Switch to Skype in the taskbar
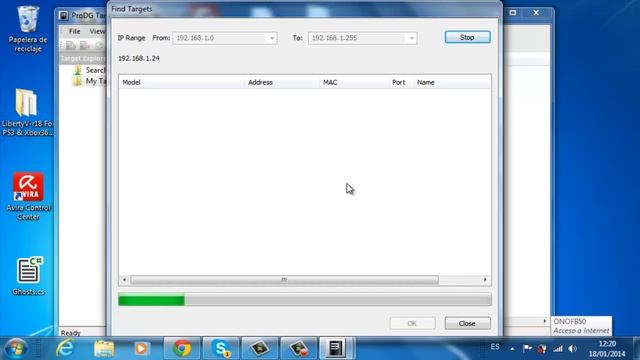This screenshot has width=640, height=360. tap(221, 349)
